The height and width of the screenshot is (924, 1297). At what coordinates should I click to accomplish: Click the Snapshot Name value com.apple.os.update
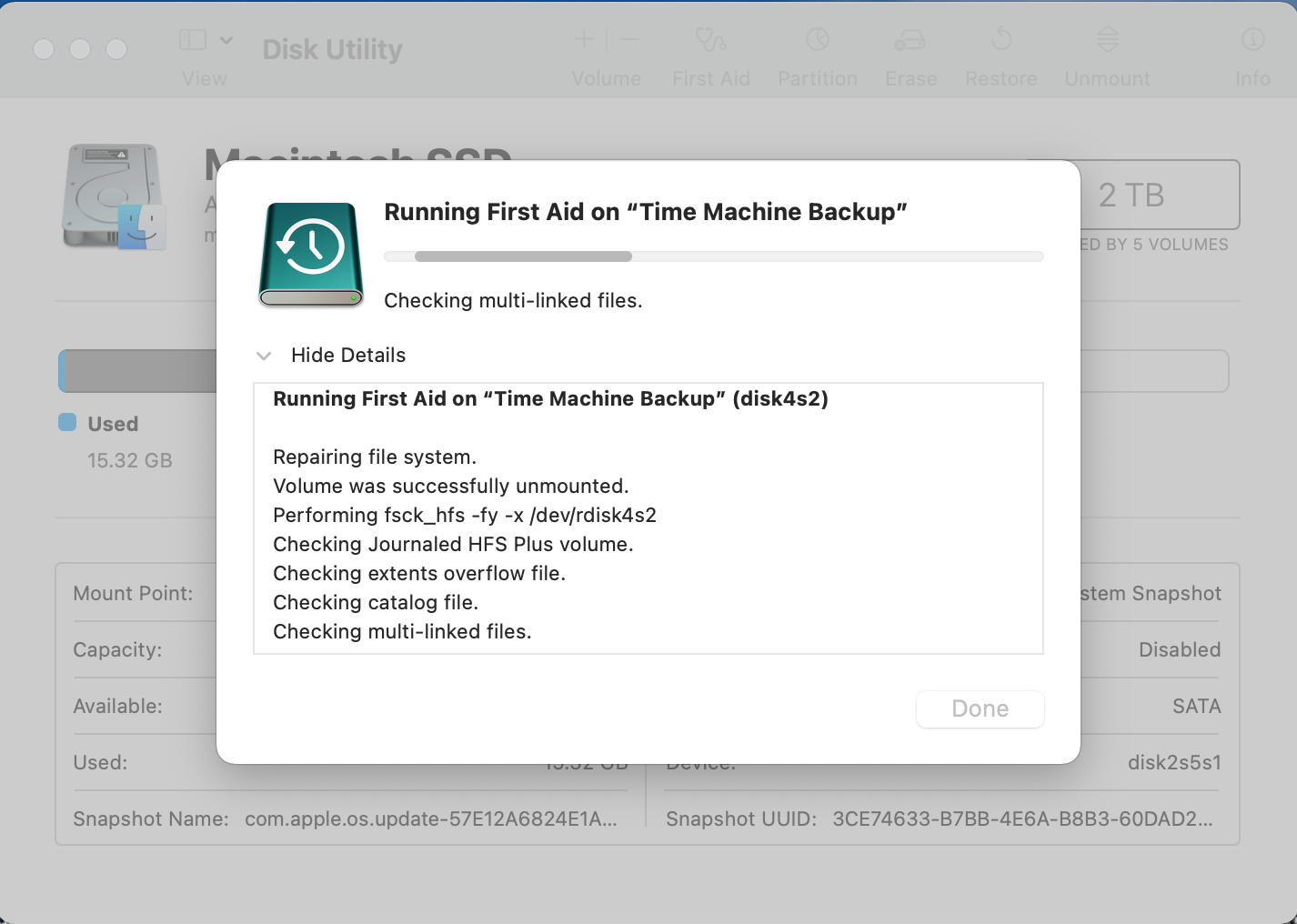click(x=431, y=819)
